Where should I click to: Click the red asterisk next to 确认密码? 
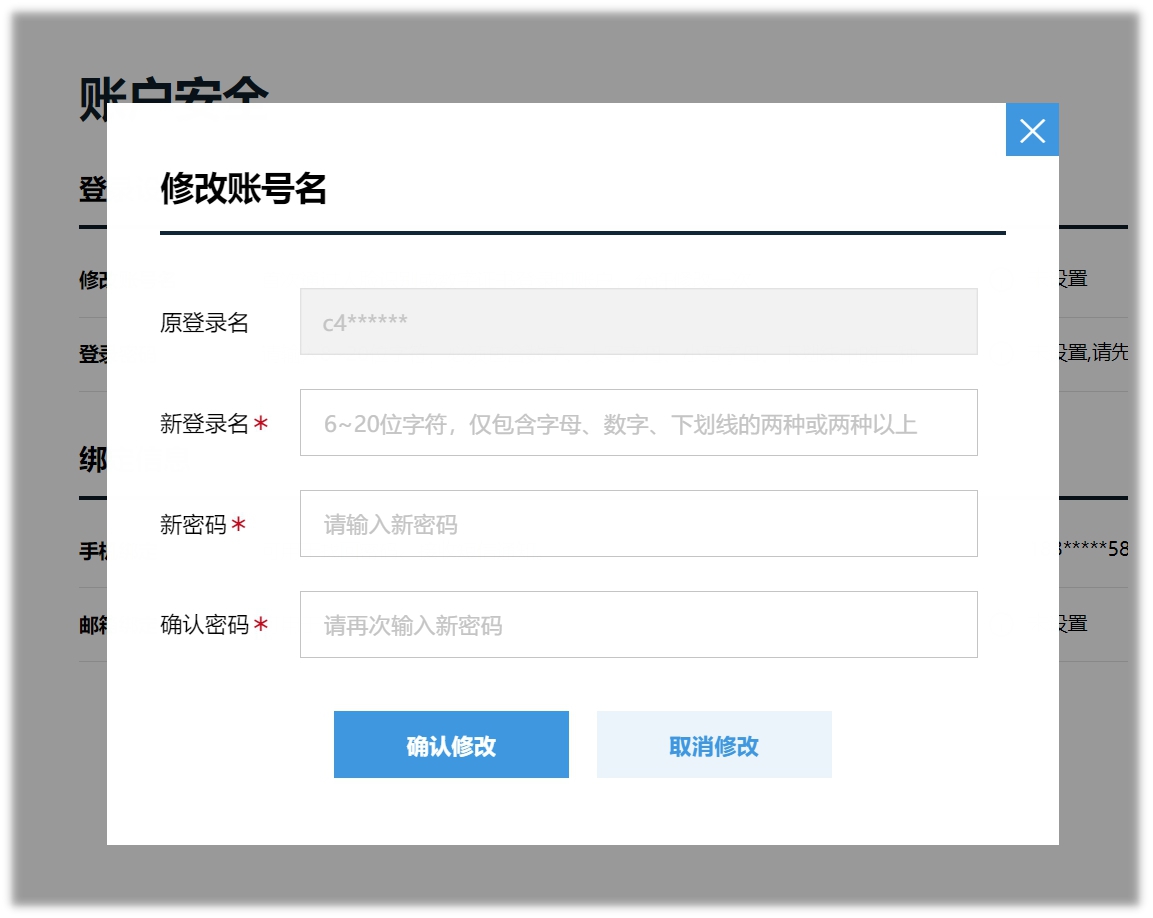[x=259, y=624]
